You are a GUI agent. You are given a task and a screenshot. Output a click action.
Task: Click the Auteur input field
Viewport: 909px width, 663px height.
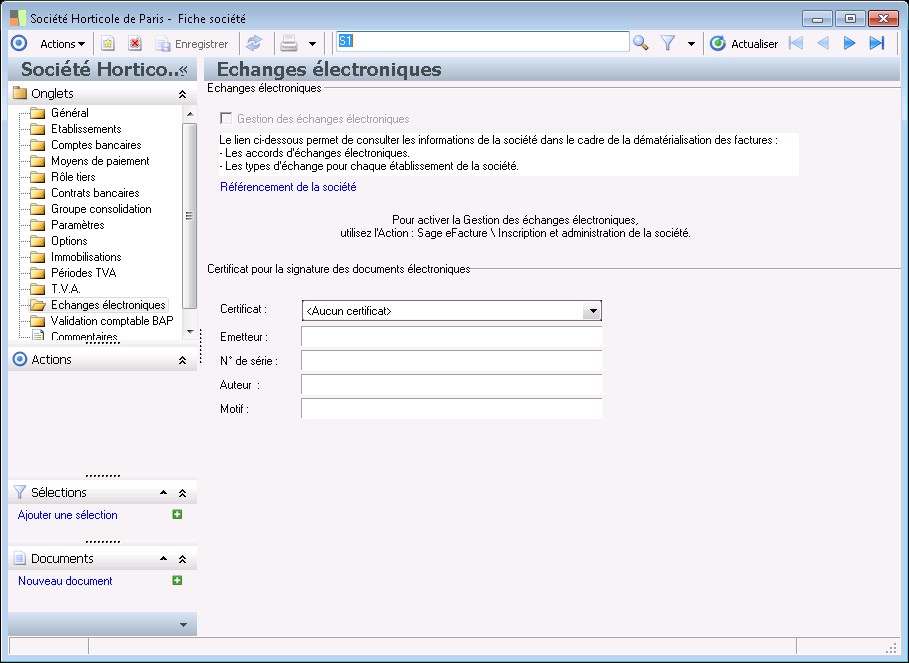(x=452, y=385)
